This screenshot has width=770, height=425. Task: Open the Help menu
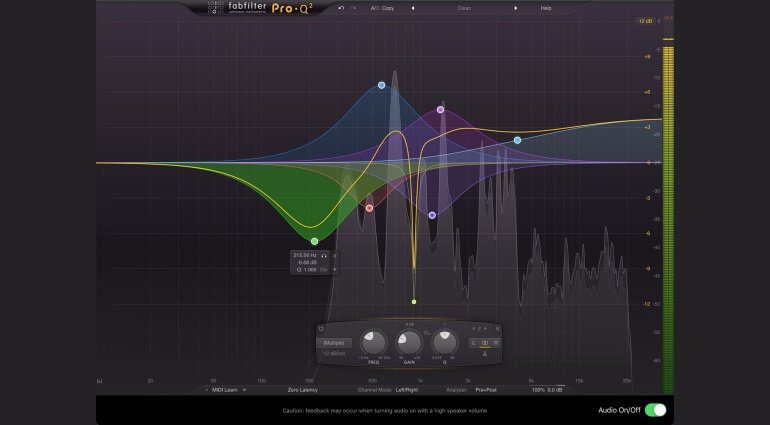(x=546, y=8)
